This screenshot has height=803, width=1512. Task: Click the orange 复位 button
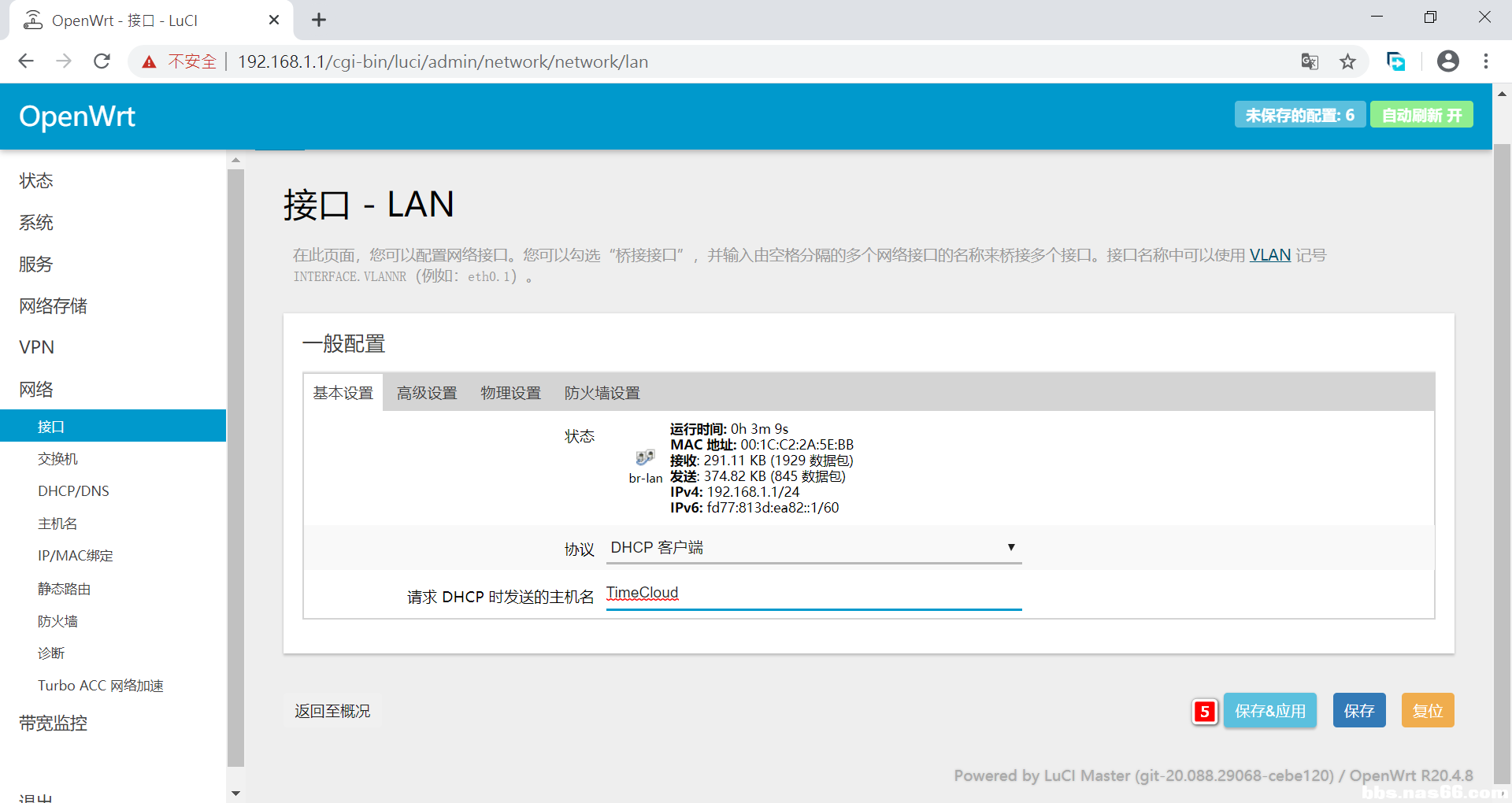coord(1428,711)
